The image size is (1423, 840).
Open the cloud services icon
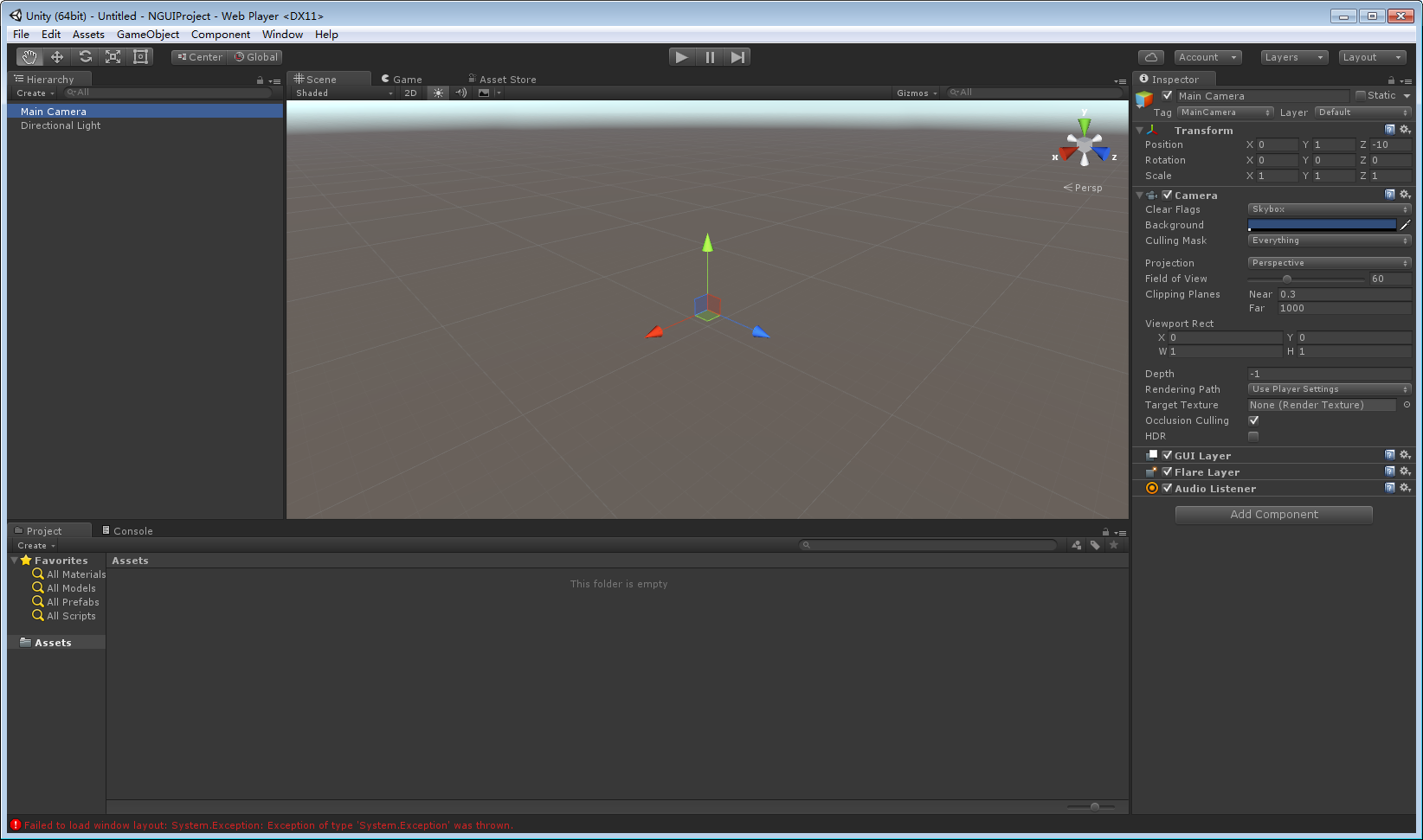(x=1151, y=57)
